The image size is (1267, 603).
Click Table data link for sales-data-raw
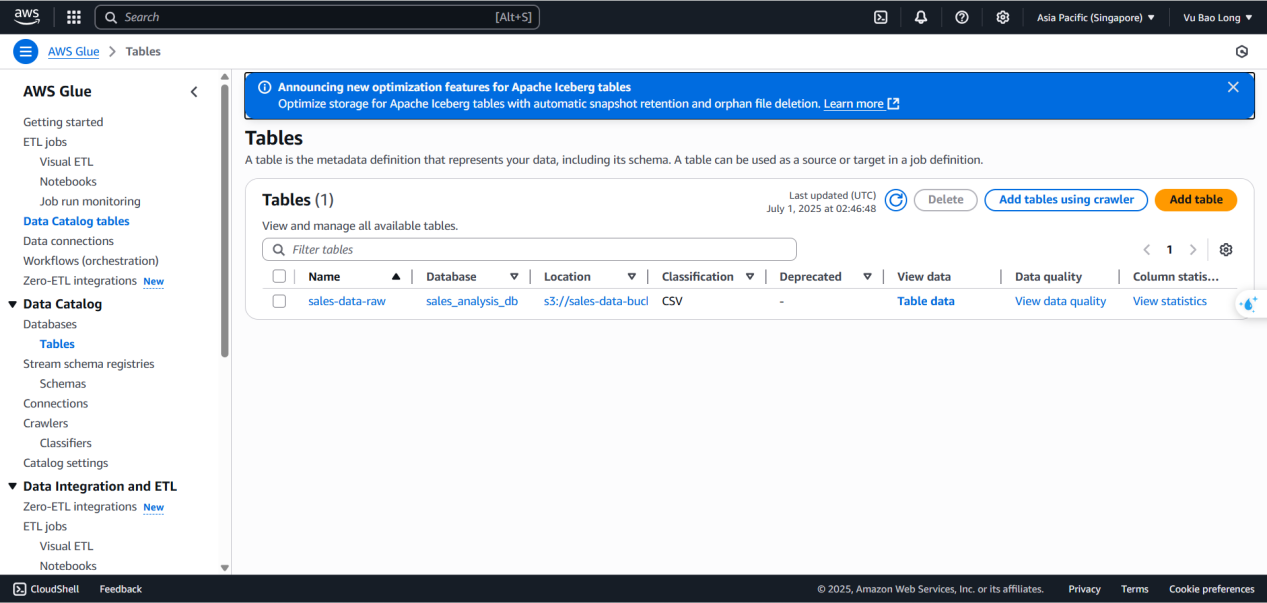pyautogui.click(x=926, y=301)
